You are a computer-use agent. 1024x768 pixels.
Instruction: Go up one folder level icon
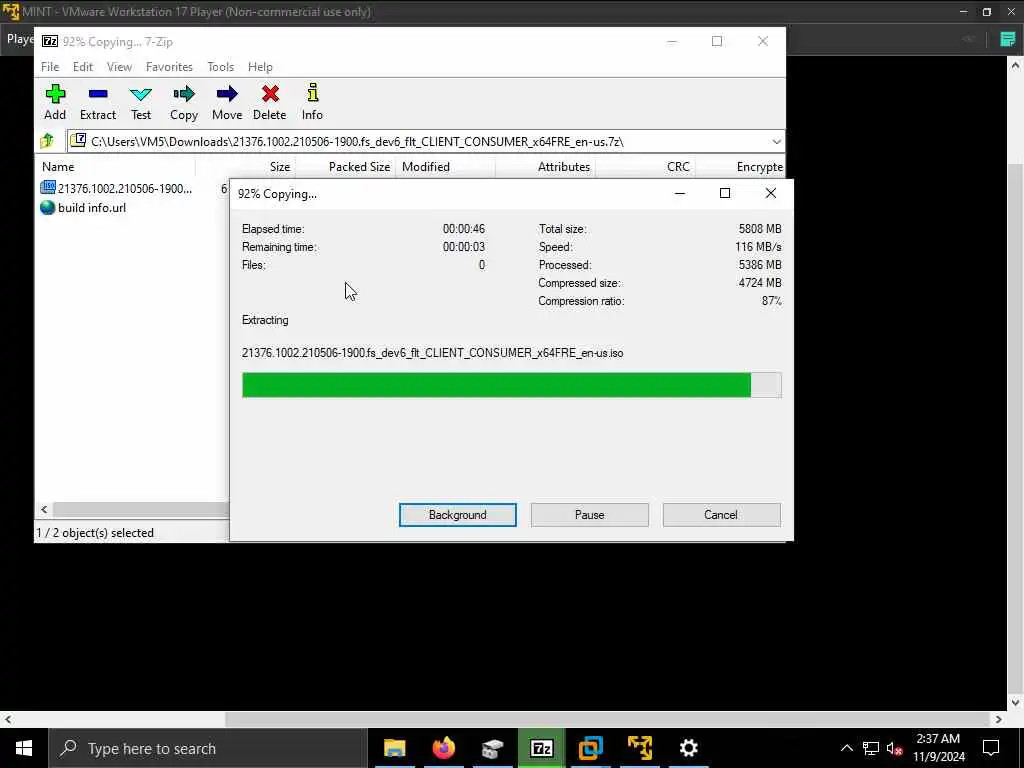tap(47, 141)
